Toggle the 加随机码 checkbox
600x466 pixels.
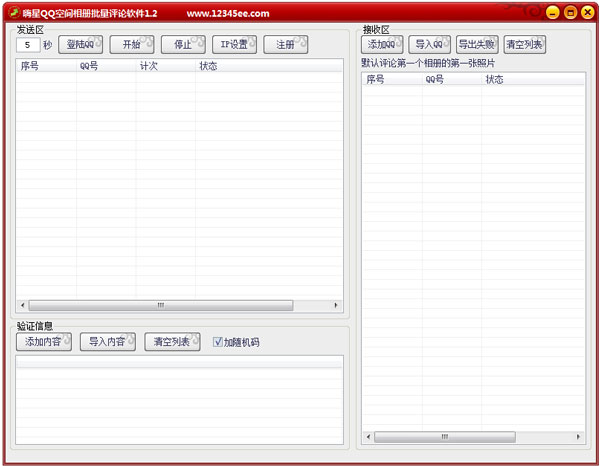217,342
